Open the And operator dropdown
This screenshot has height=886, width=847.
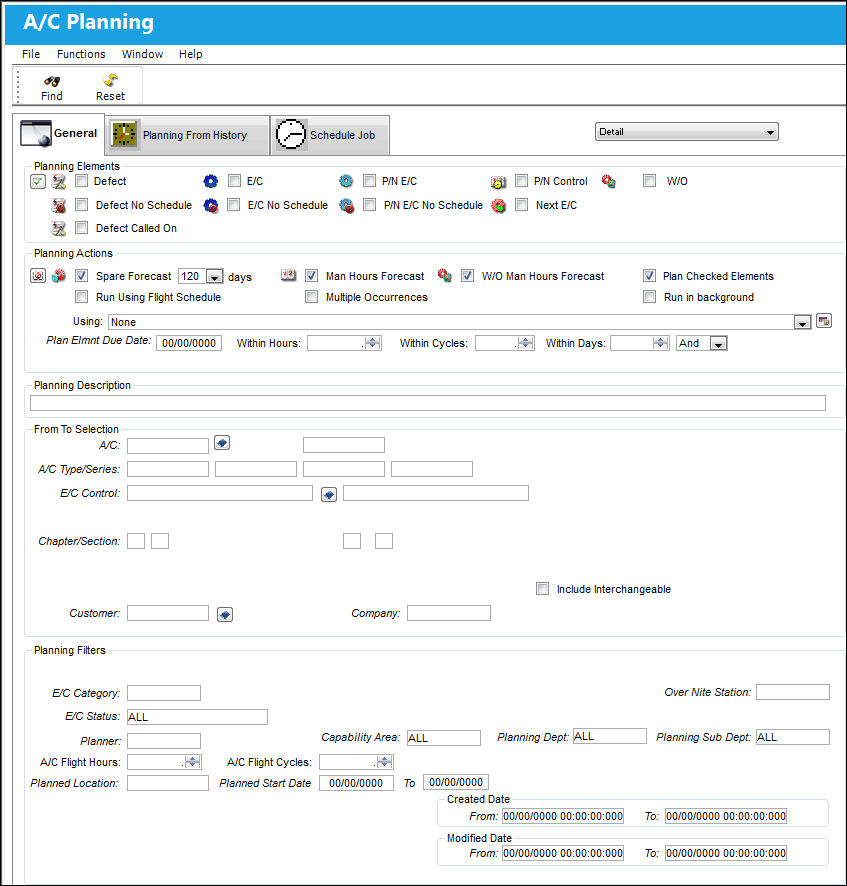pos(718,344)
